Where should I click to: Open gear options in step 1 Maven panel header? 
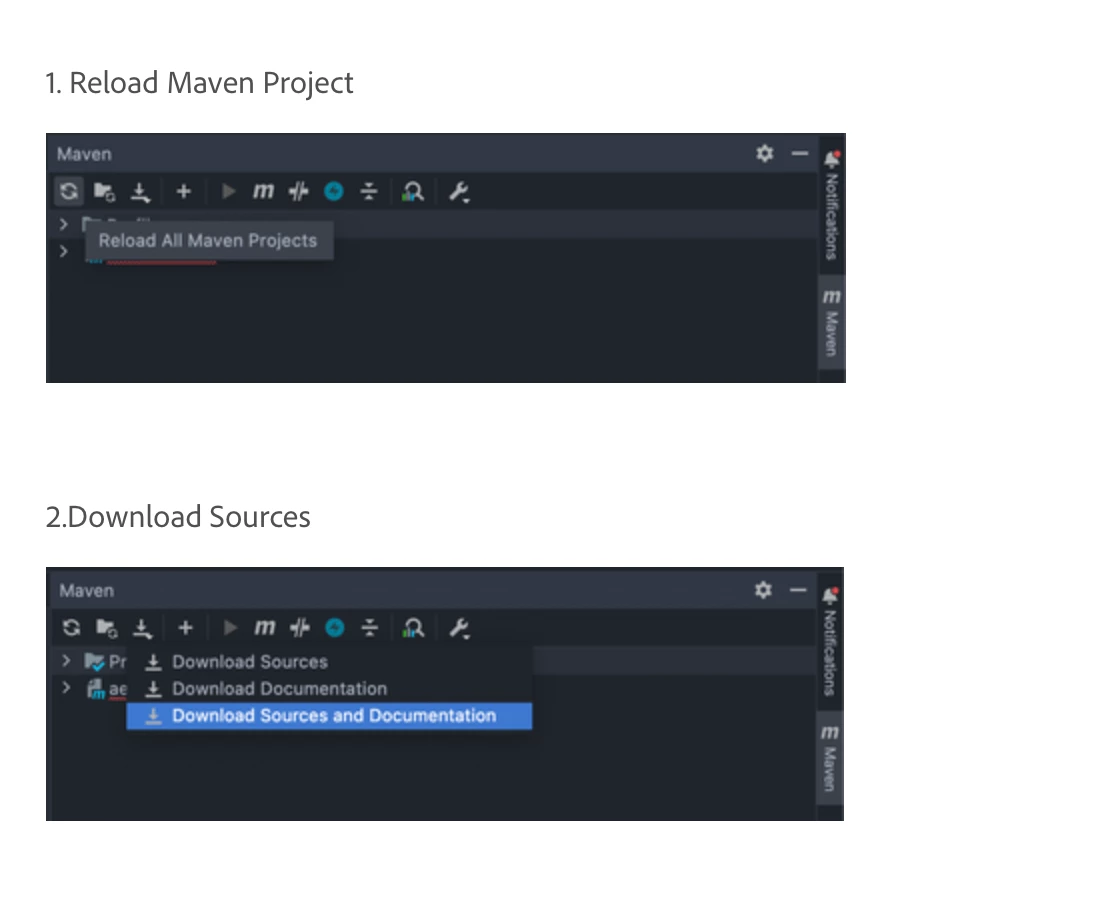[764, 154]
